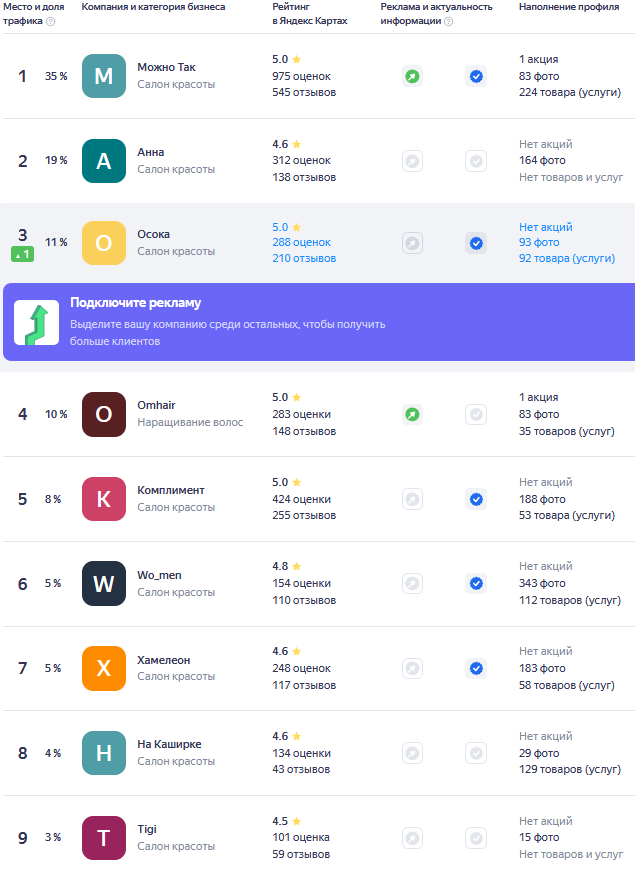
Task: Open Осока's 92 товара (услуги) link
Action: click(x=567, y=258)
